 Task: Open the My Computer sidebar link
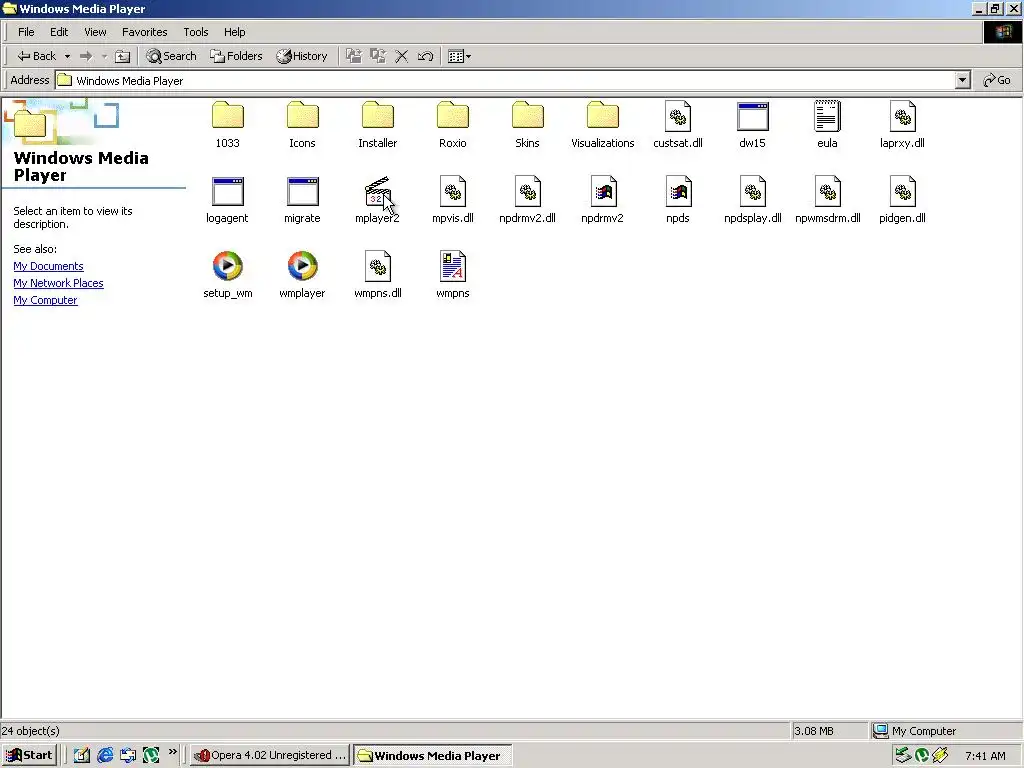(x=45, y=300)
